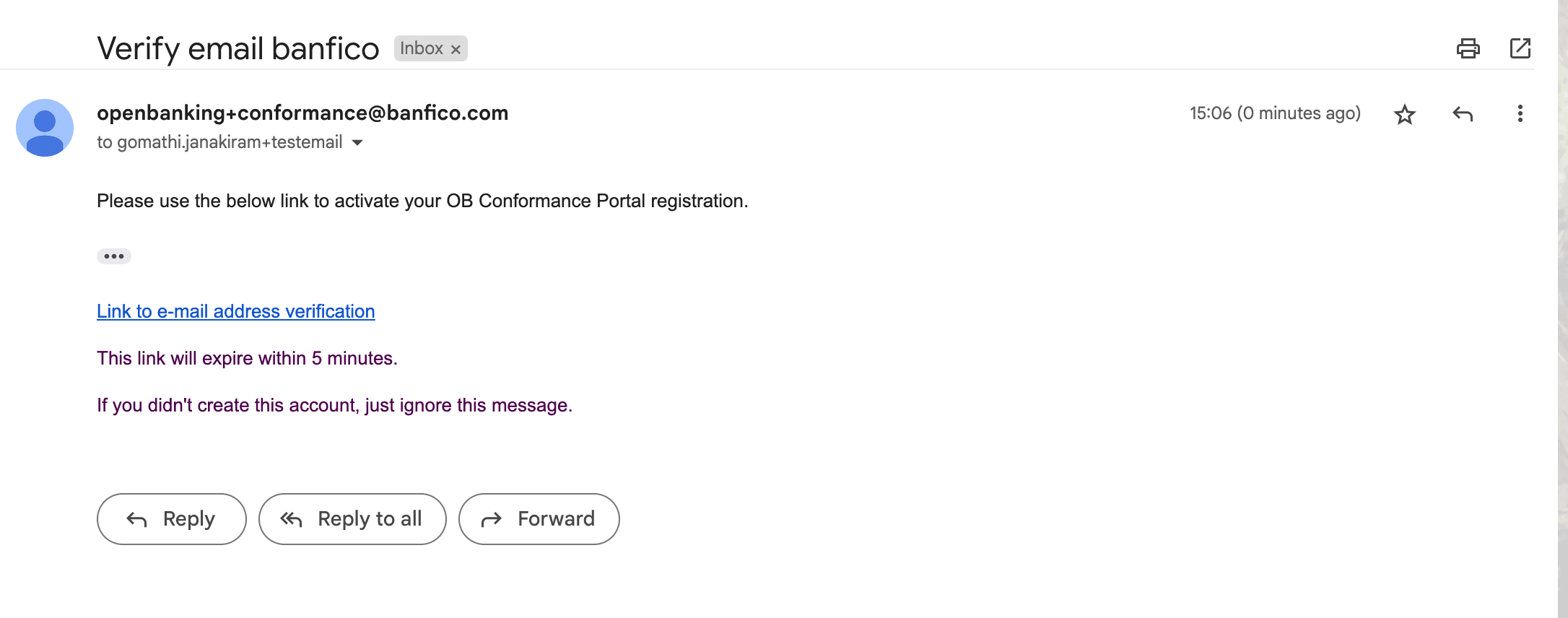Remove the Inbox label with the x

tap(456, 49)
